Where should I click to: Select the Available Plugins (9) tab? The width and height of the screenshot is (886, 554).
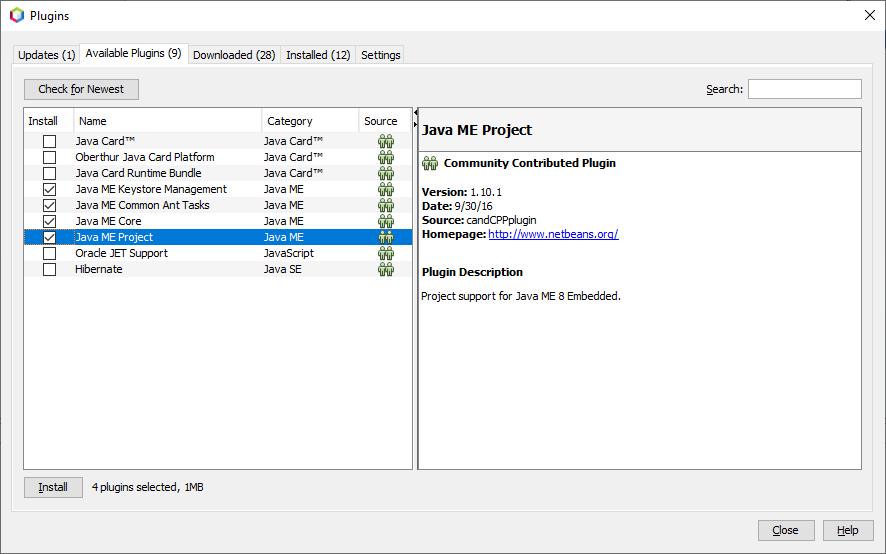pyautogui.click(x=133, y=53)
